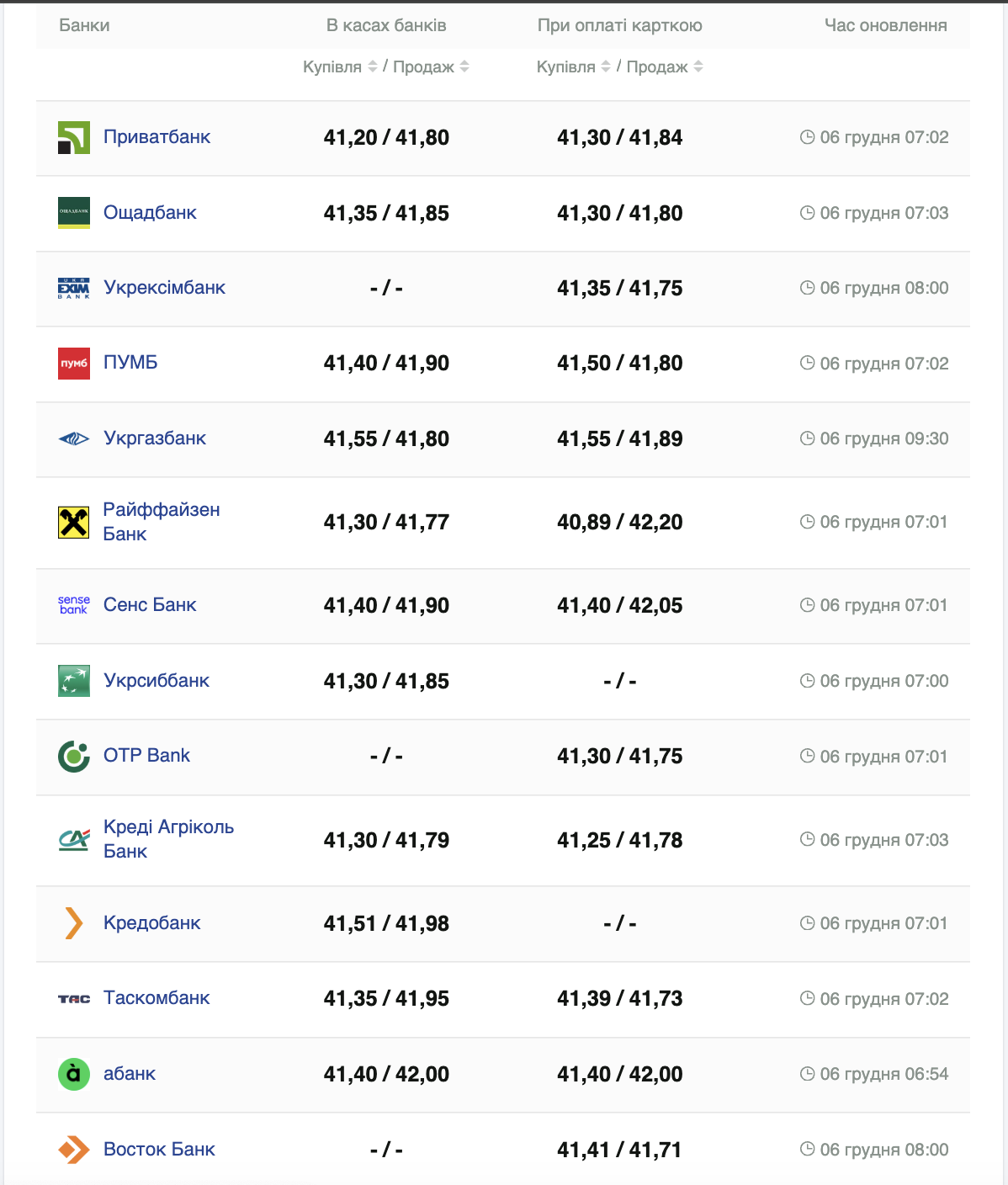Click the Восток Банк orange logo
This screenshot has height=1185, width=1008.
(x=73, y=1150)
